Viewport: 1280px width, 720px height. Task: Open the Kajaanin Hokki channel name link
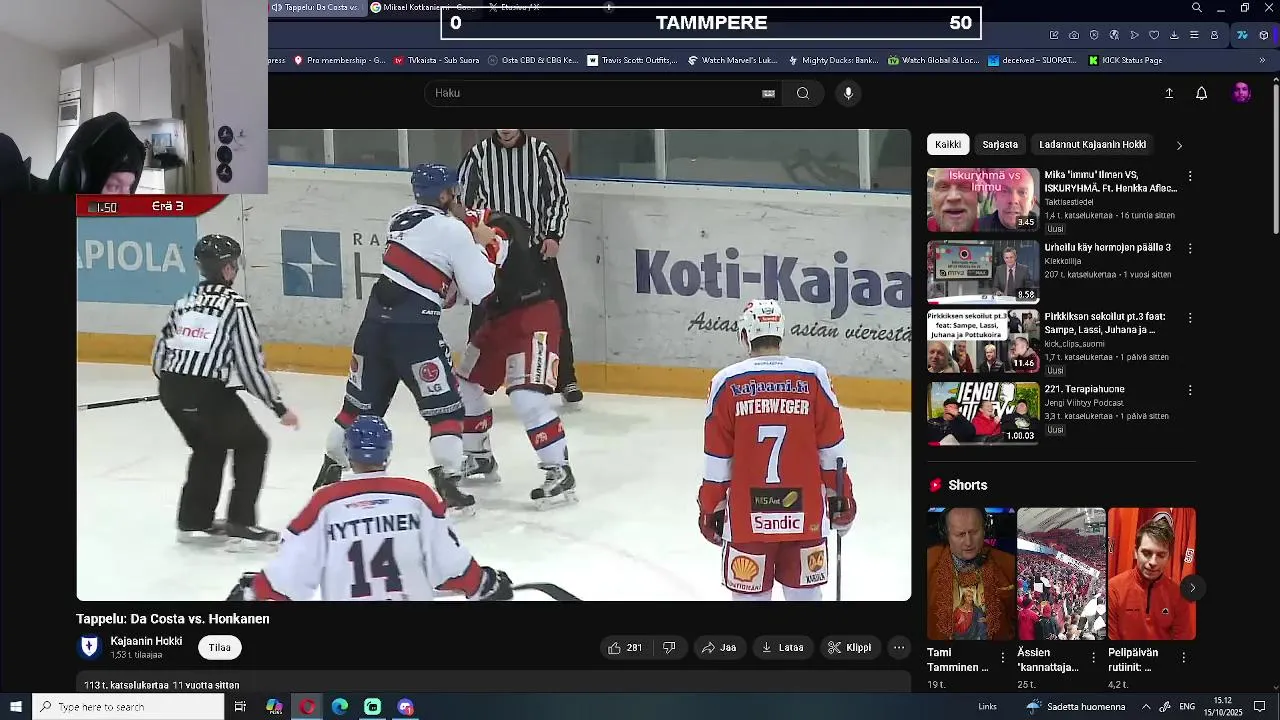pyautogui.click(x=146, y=641)
